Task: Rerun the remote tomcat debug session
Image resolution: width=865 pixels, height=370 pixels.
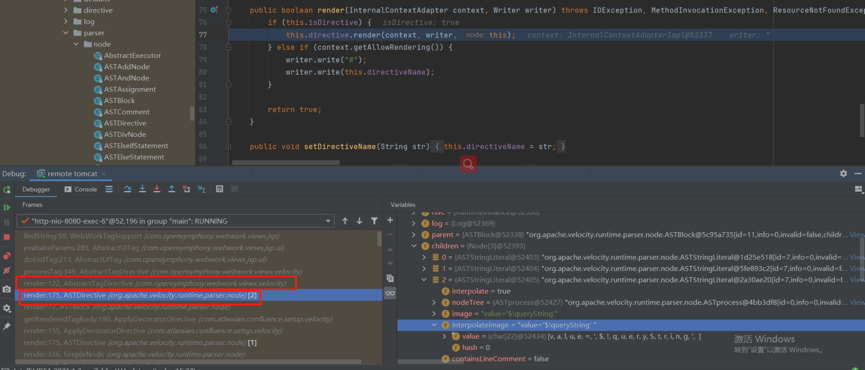Action: (7, 189)
